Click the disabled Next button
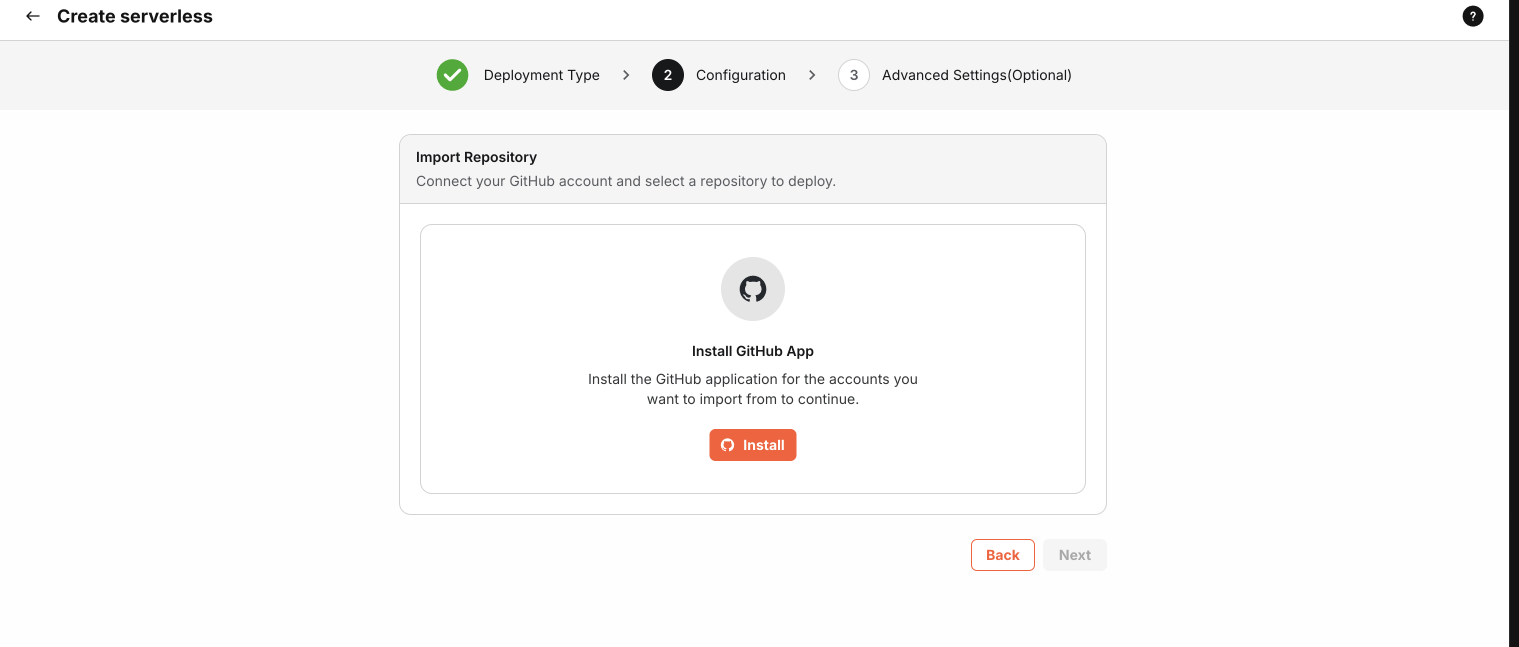Image resolution: width=1519 pixels, height=647 pixels. [x=1074, y=554]
